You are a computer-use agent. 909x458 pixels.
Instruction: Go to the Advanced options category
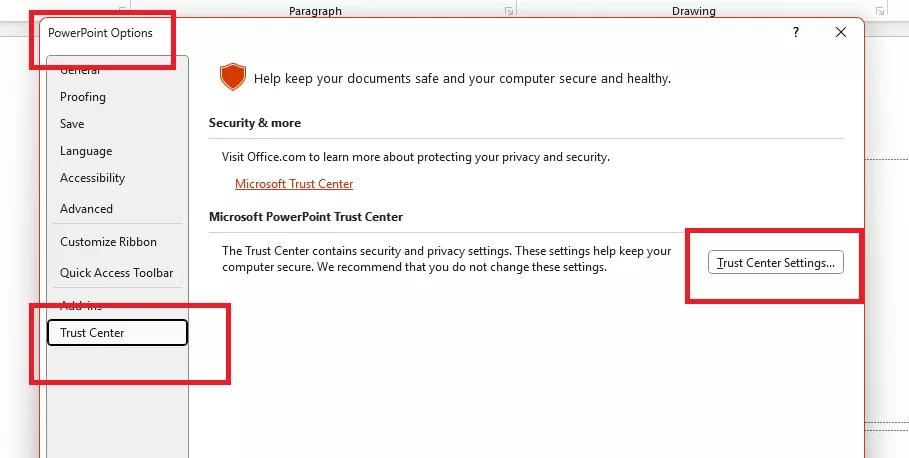tap(86, 209)
